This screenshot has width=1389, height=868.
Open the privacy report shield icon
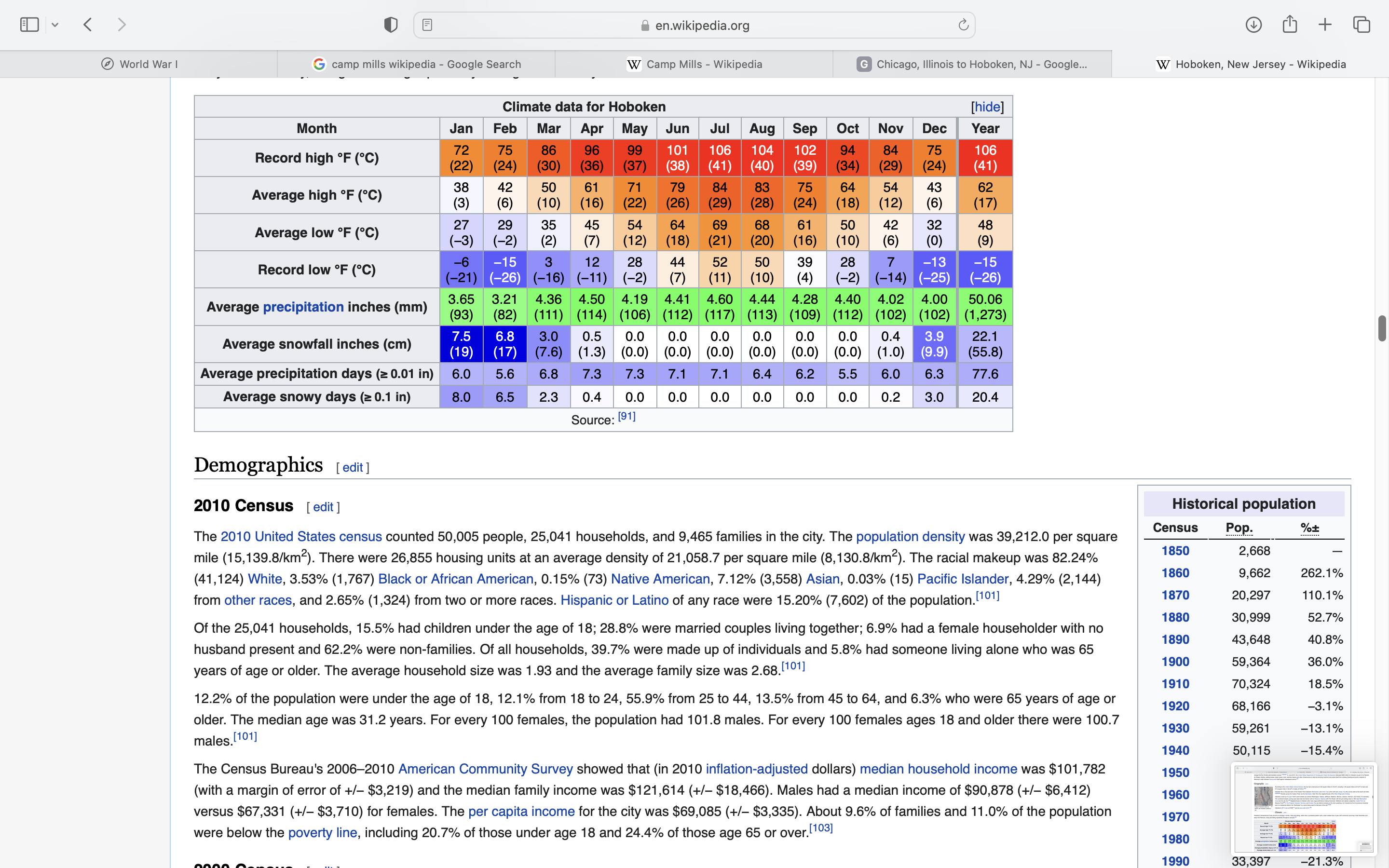(x=391, y=25)
